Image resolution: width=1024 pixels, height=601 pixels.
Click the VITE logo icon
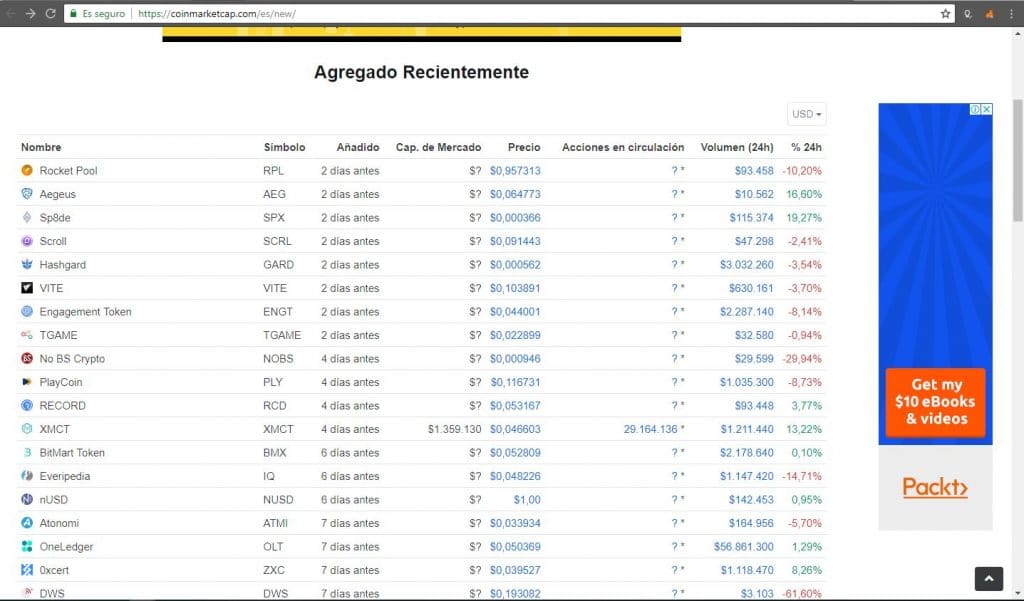coord(27,288)
